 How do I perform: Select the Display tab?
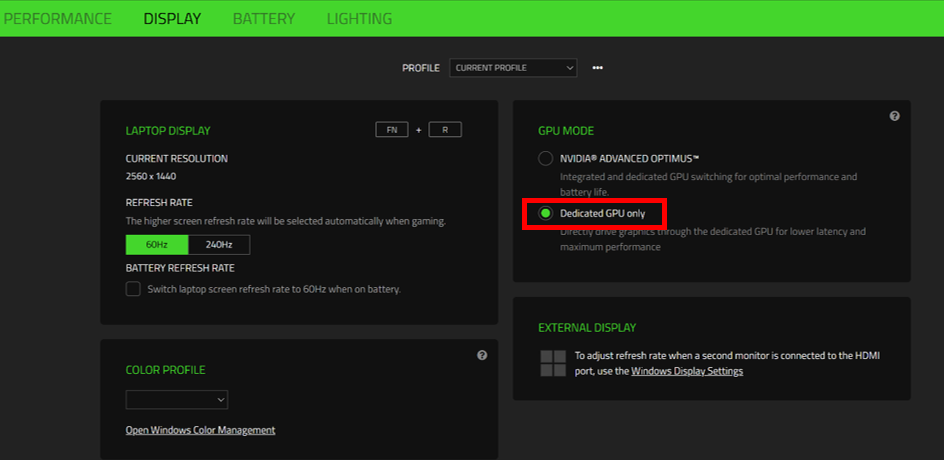(x=172, y=19)
